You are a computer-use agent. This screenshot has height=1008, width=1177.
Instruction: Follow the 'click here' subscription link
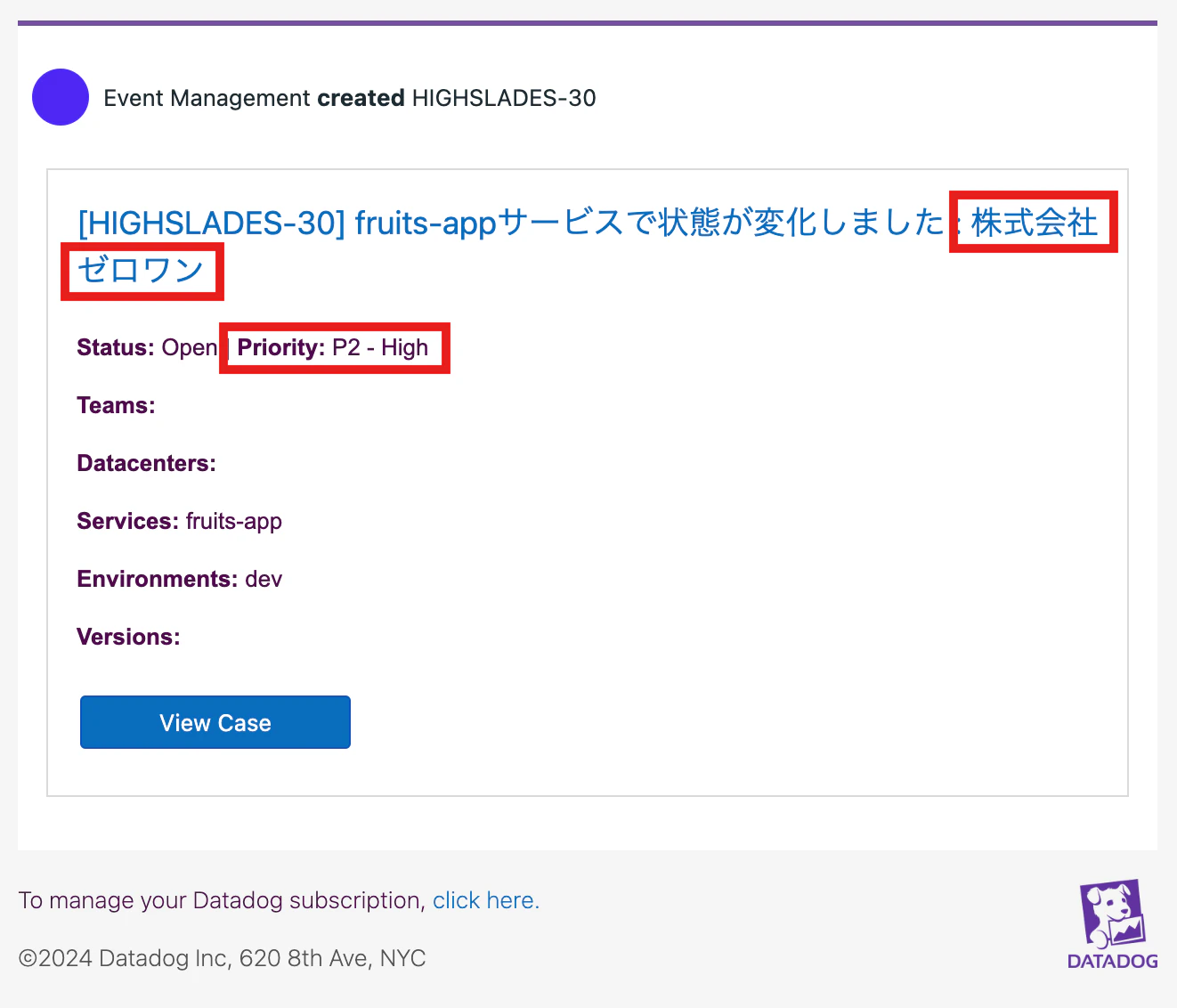[486, 900]
